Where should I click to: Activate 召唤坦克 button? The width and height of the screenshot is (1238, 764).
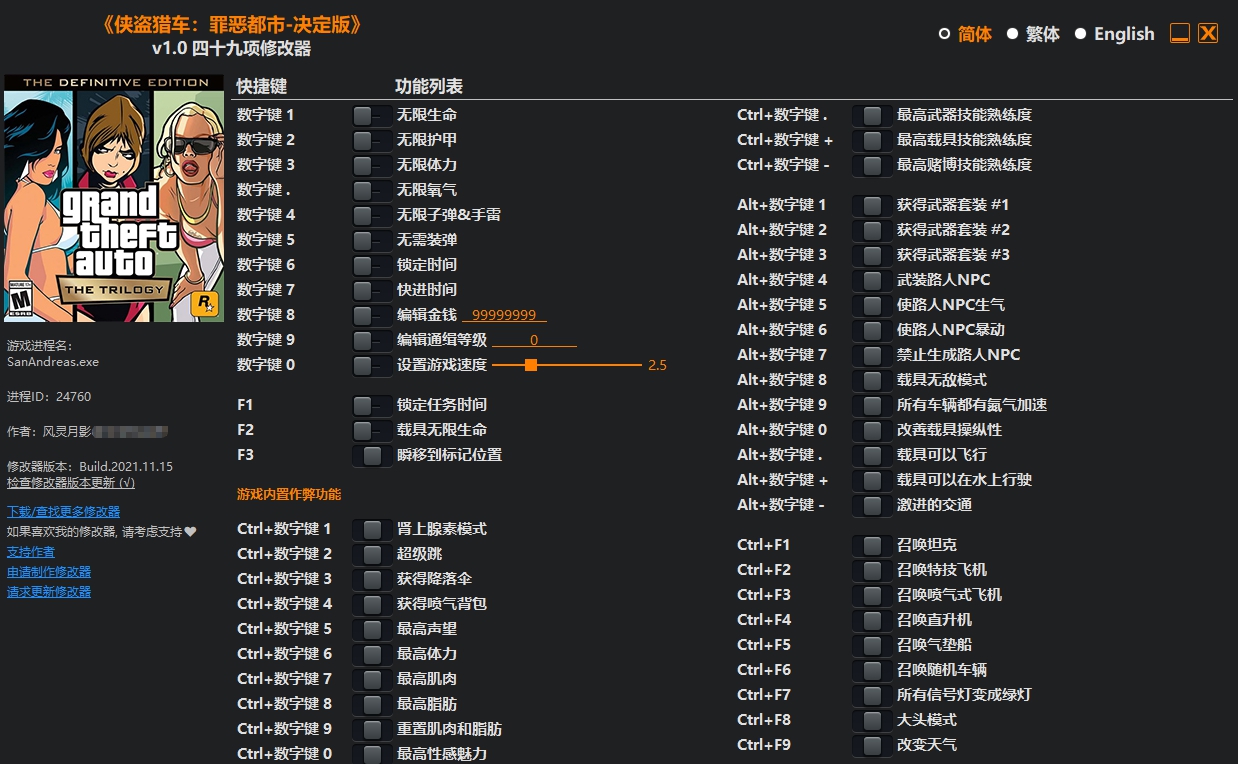point(872,545)
